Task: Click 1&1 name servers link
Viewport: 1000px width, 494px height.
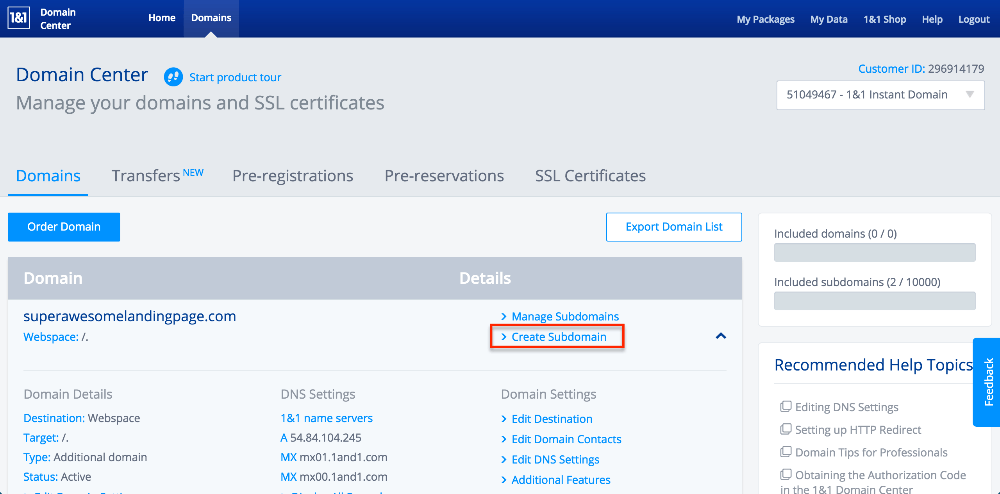Action: coord(327,418)
